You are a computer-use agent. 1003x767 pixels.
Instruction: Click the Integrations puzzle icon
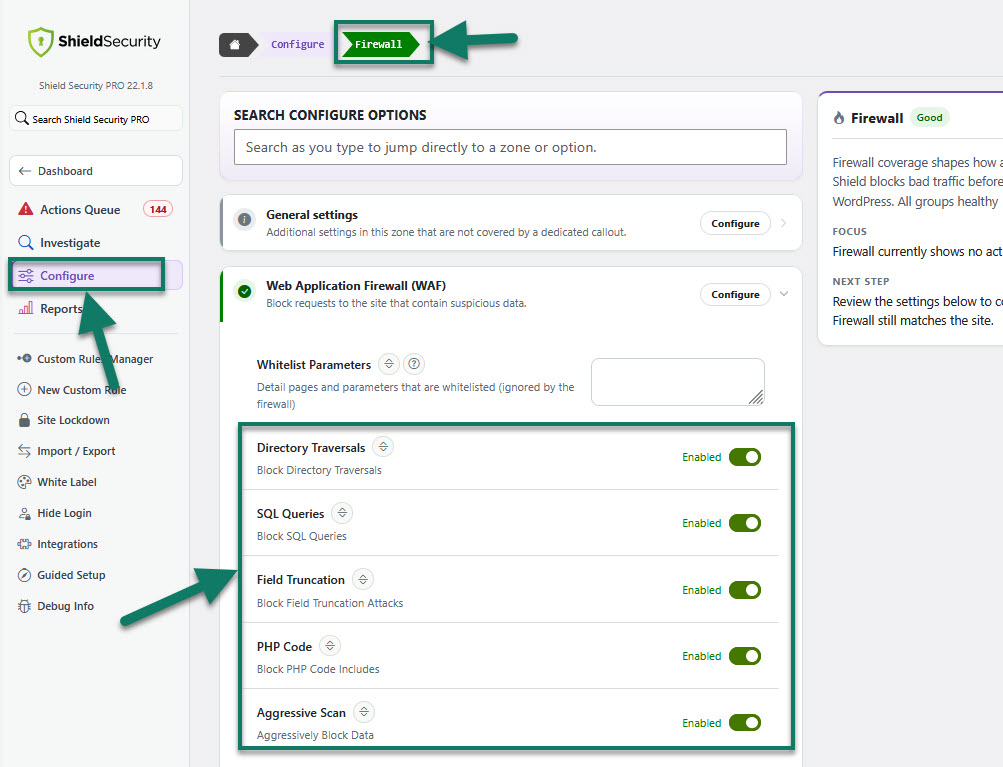pyautogui.click(x=24, y=544)
